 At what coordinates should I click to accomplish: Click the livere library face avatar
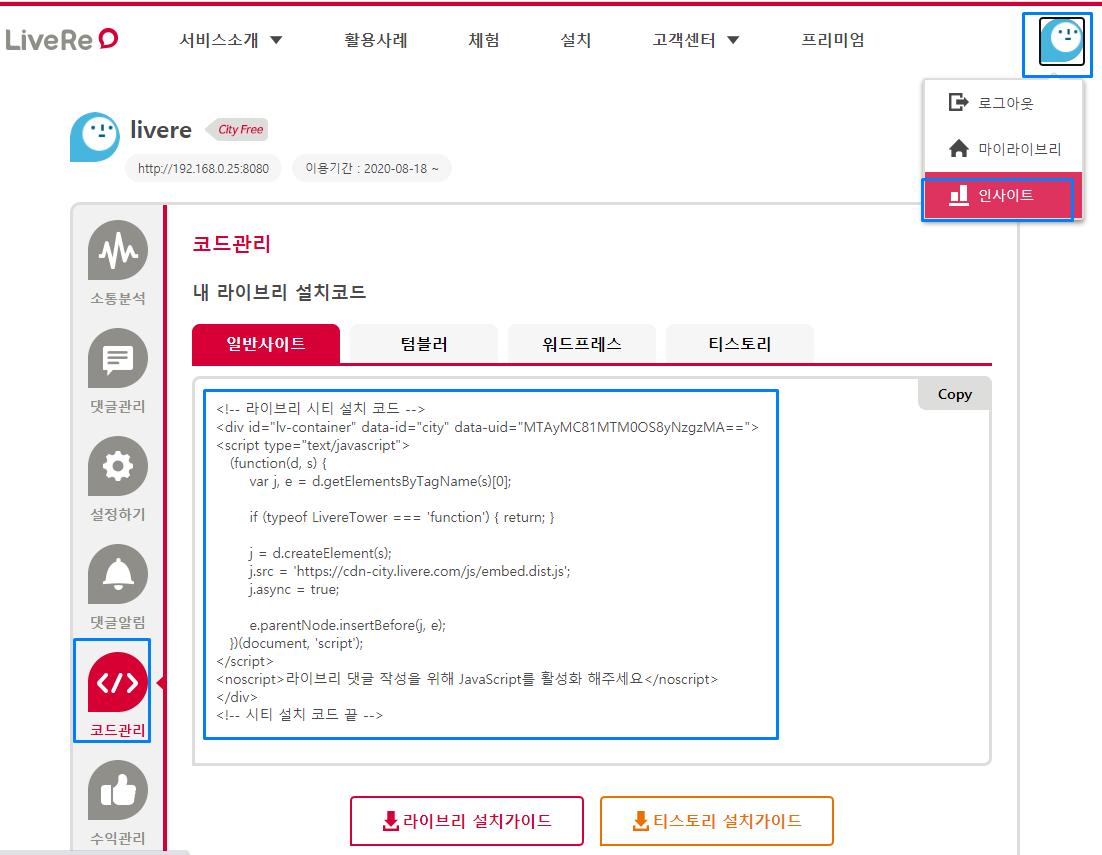(95, 137)
